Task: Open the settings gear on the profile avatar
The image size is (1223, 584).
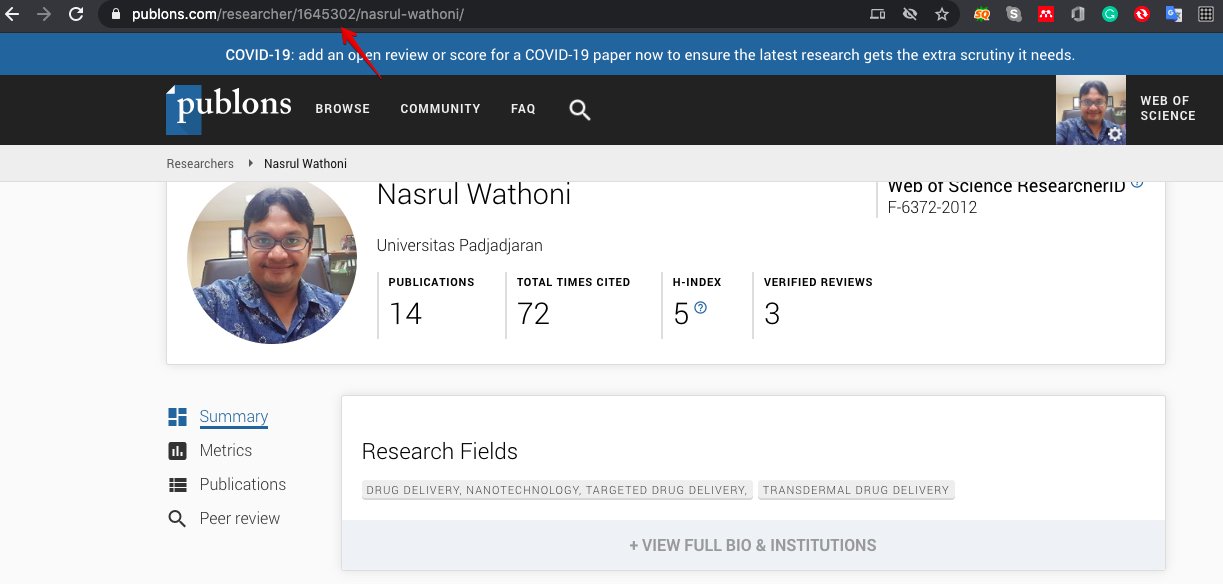Action: click(1113, 133)
